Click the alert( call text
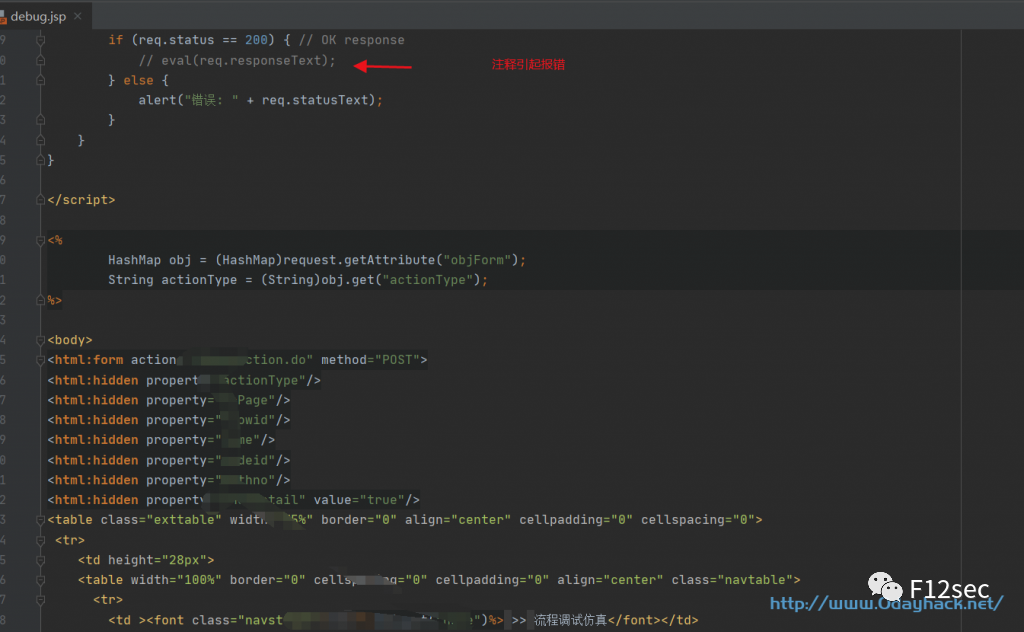 click(161, 100)
